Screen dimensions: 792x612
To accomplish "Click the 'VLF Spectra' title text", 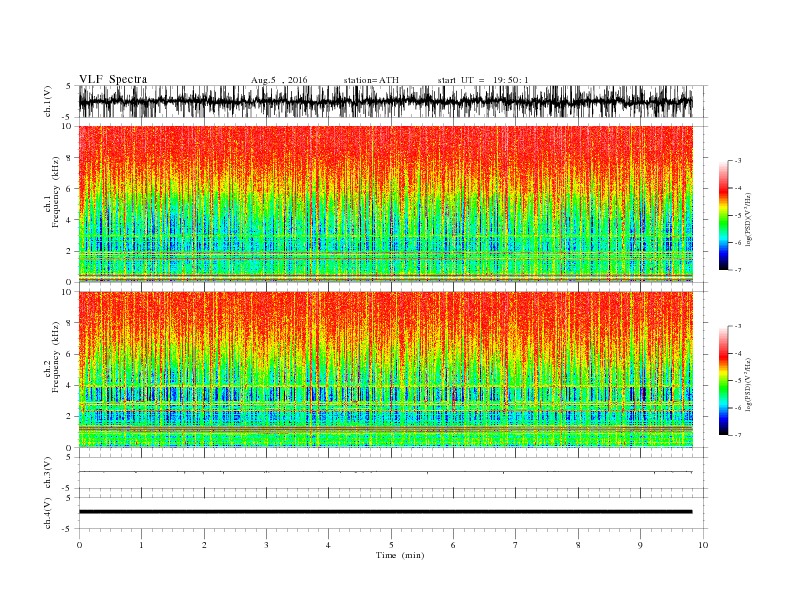I will click(x=113, y=79).
